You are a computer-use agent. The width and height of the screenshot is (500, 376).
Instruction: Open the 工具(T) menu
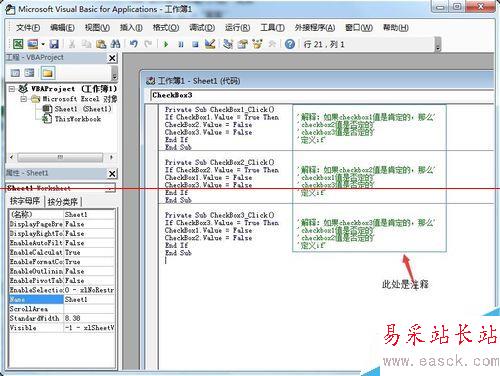pos(272,27)
